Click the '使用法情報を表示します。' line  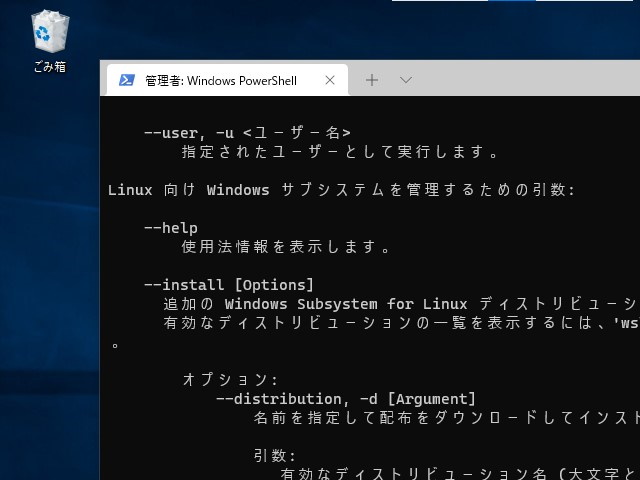tap(286, 247)
